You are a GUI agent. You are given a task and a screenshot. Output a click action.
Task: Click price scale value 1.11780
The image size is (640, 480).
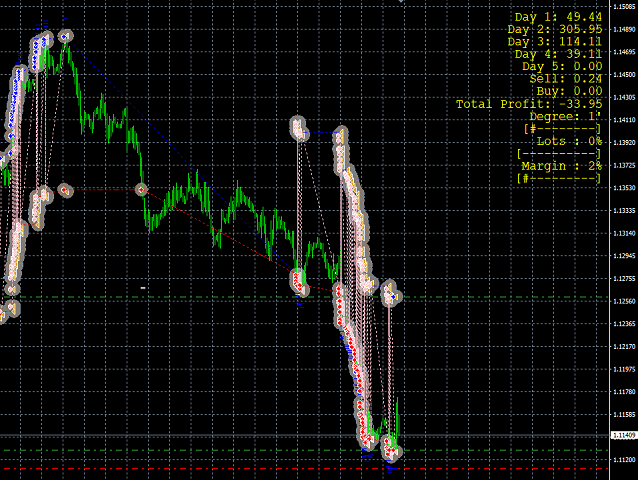click(x=624, y=392)
